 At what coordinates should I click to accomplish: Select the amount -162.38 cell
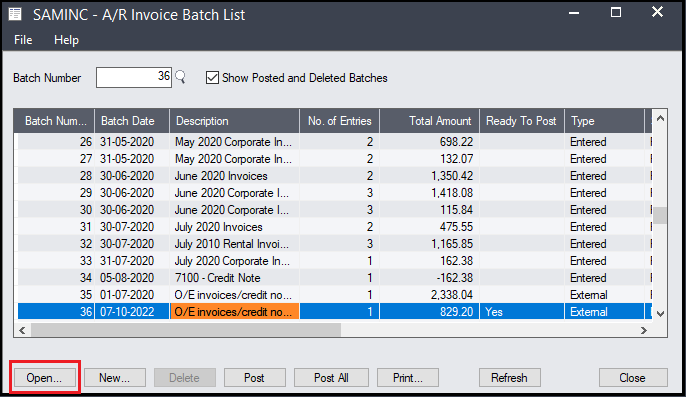(430, 278)
